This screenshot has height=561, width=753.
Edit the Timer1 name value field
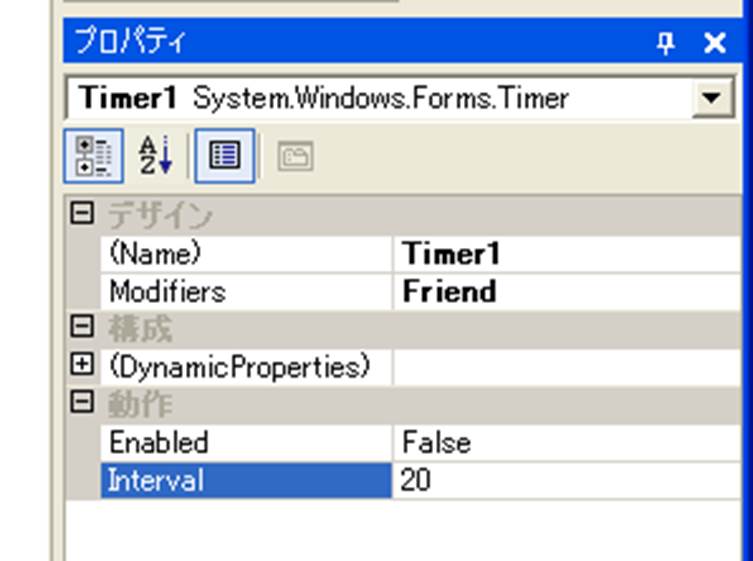(565, 253)
